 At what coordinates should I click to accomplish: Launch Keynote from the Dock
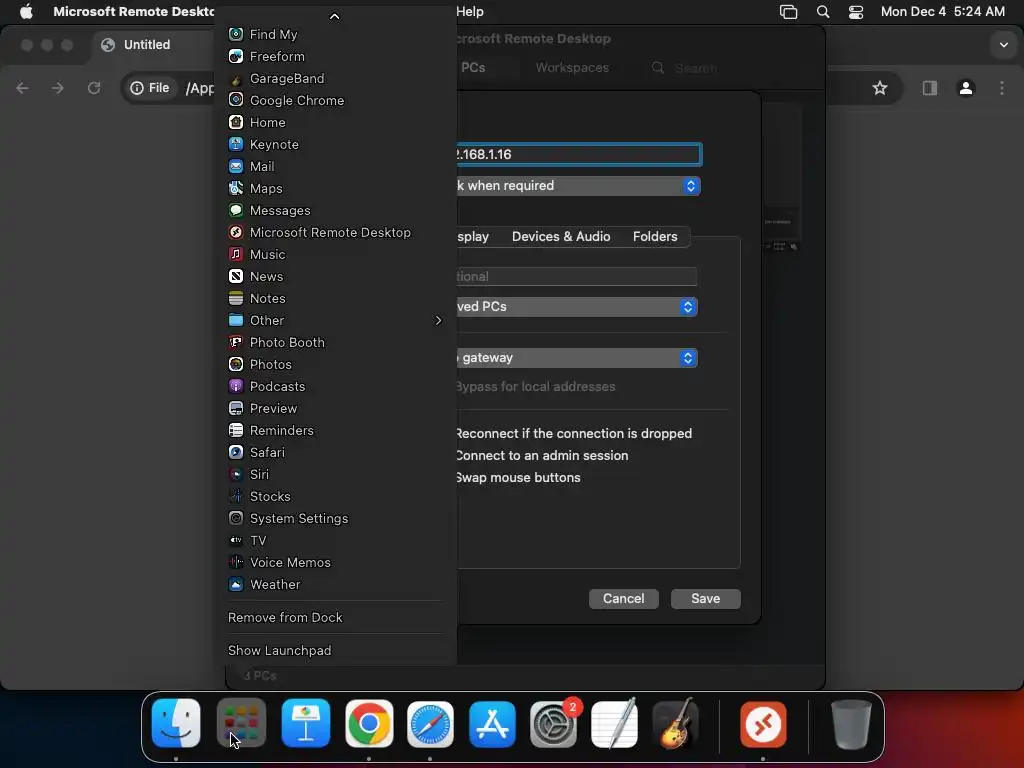306,723
